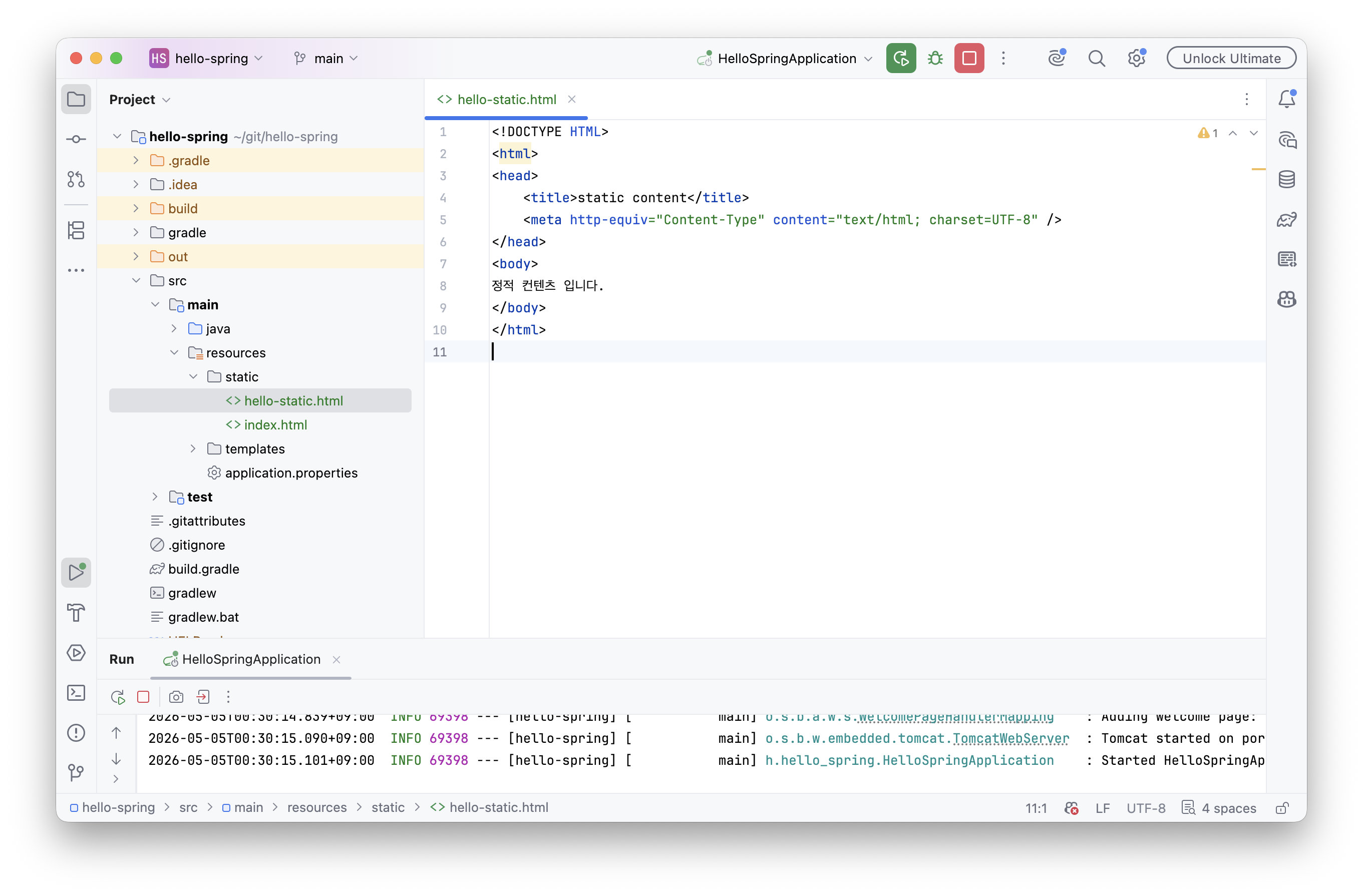Go to next highlighted warning
1363x896 pixels.
click(1253, 133)
